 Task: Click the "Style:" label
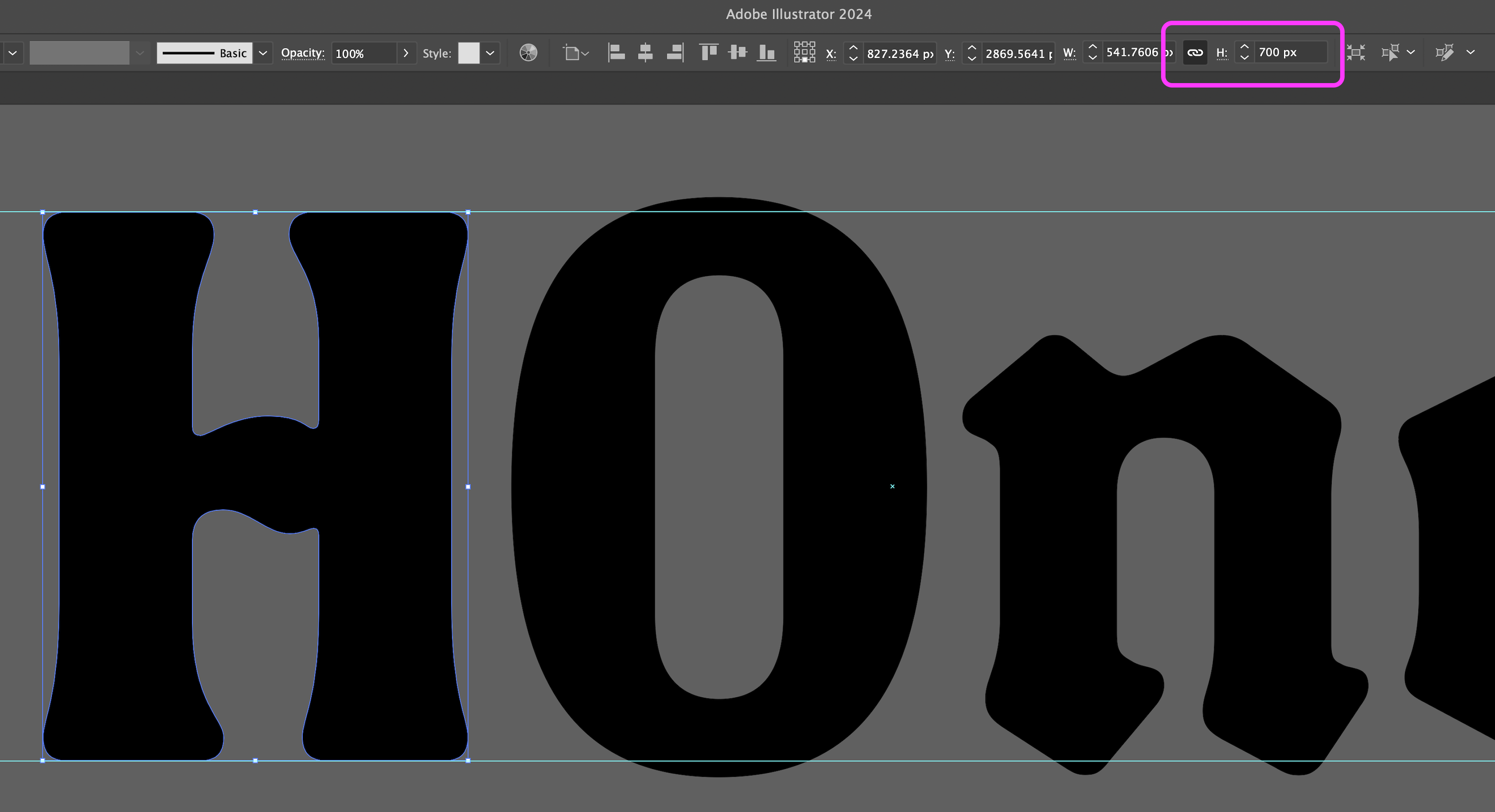pyautogui.click(x=437, y=53)
